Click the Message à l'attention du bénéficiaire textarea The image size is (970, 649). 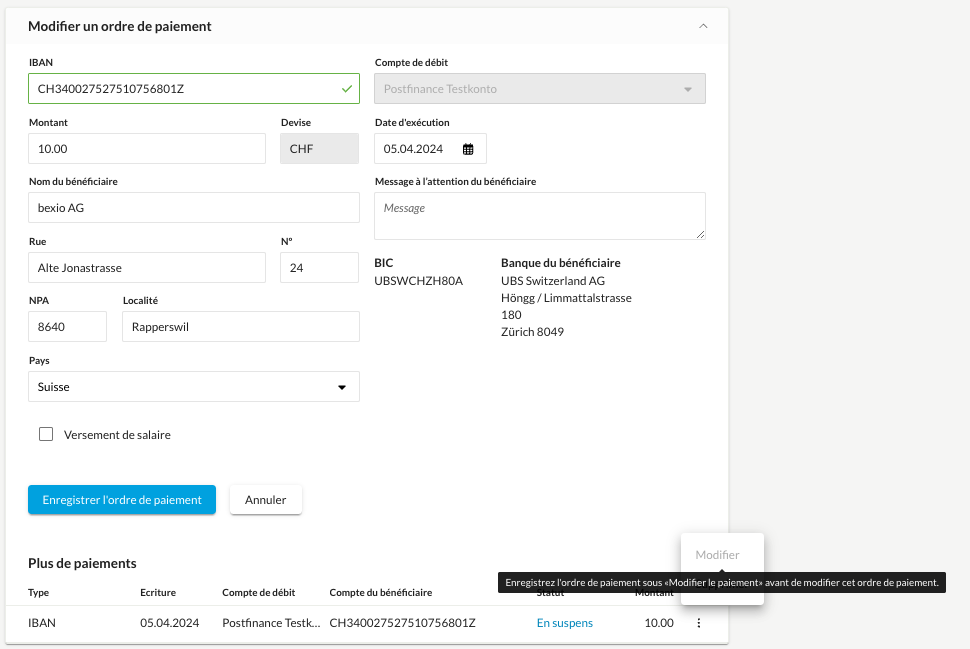pos(539,216)
